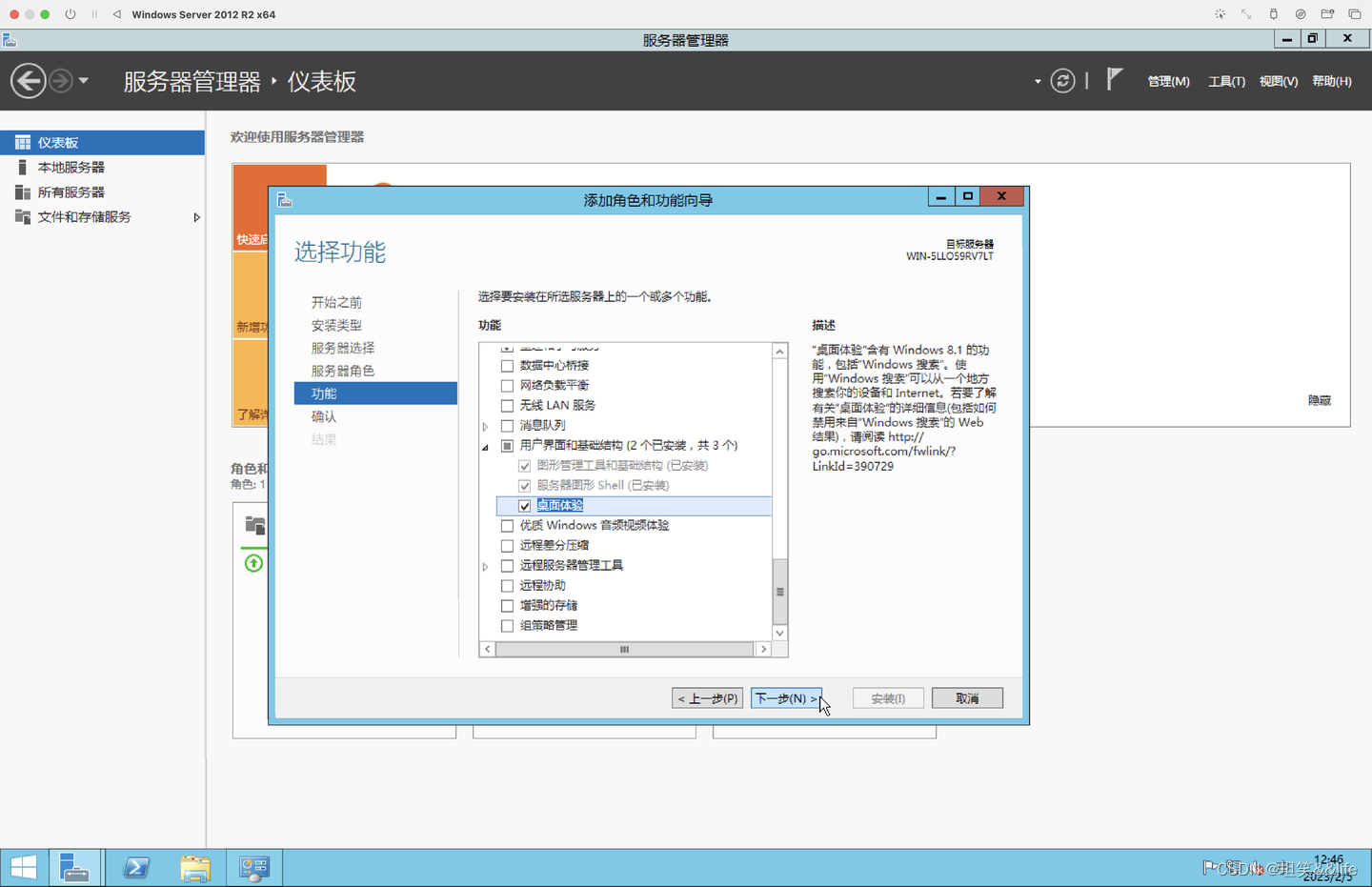This screenshot has height=887, width=1372.
Task: Go to wizard step 服务器选择
Action: (343, 348)
